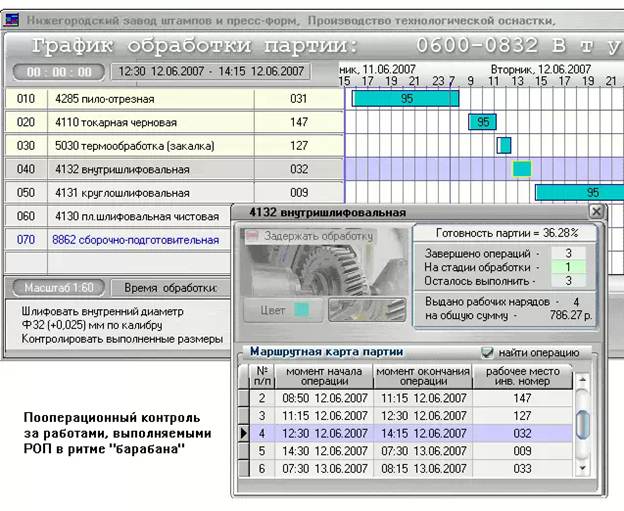Select operation row 050 круглошлифовальная
The width and height of the screenshot is (624, 511).
point(174,193)
